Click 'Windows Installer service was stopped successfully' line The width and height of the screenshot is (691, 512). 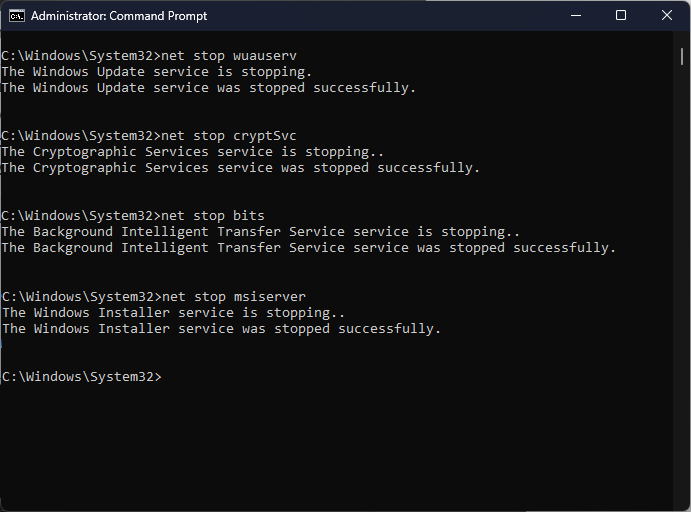pyautogui.click(x=221, y=328)
